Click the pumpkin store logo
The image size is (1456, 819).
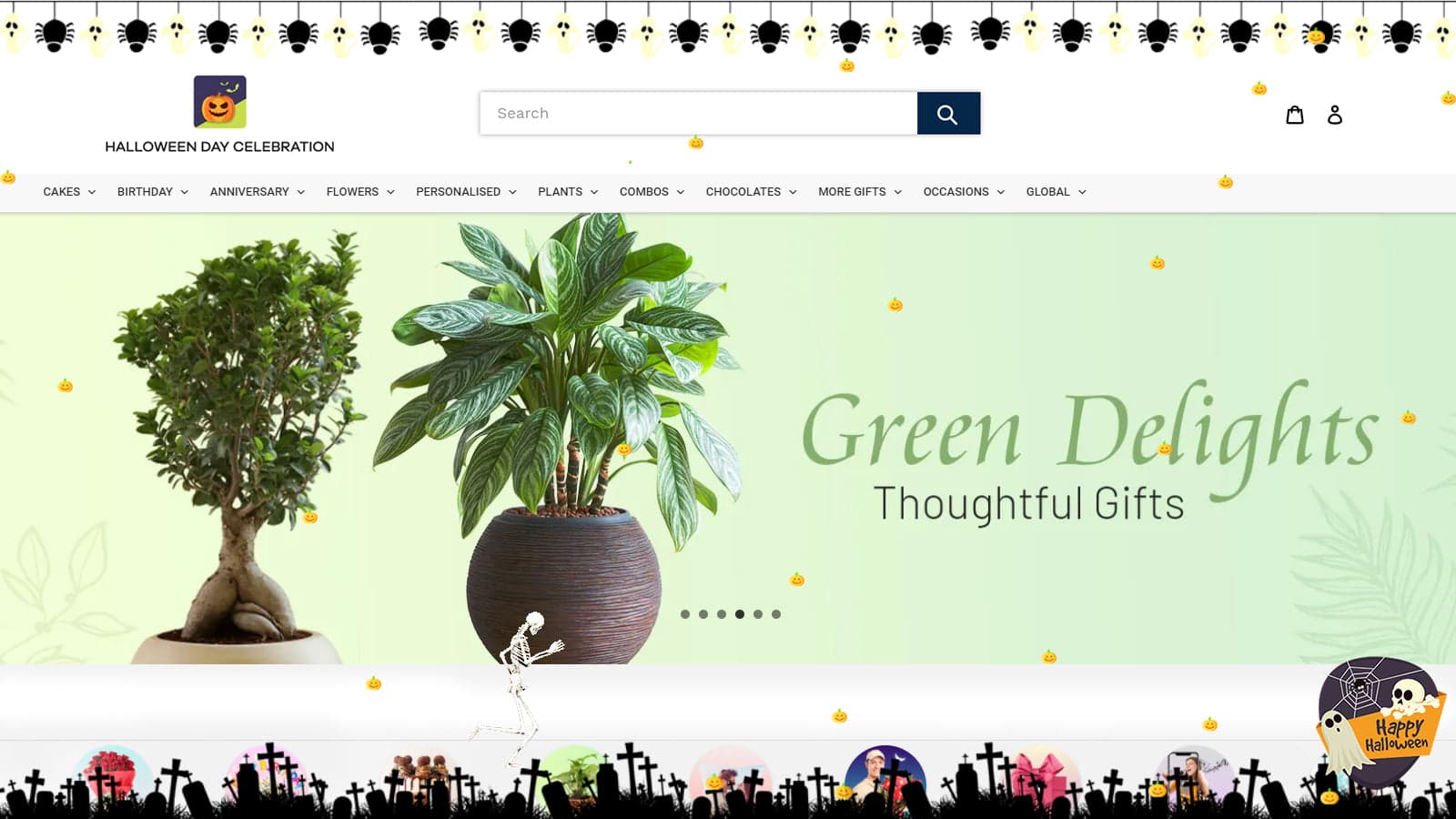click(x=219, y=102)
